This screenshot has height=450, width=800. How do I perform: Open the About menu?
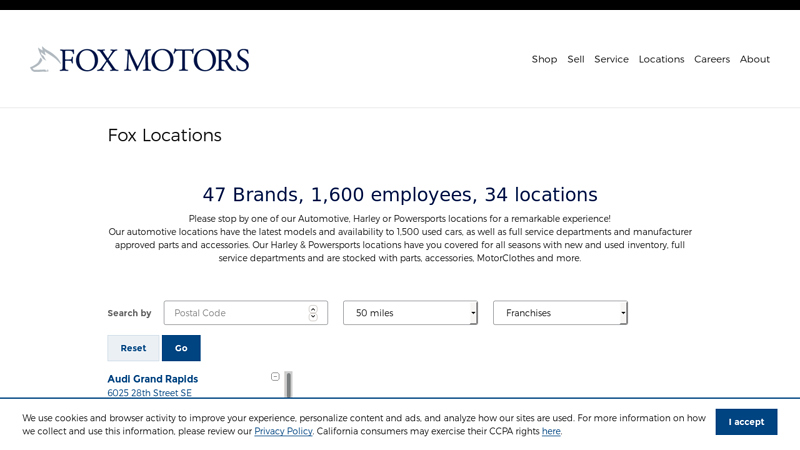click(x=755, y=59)
